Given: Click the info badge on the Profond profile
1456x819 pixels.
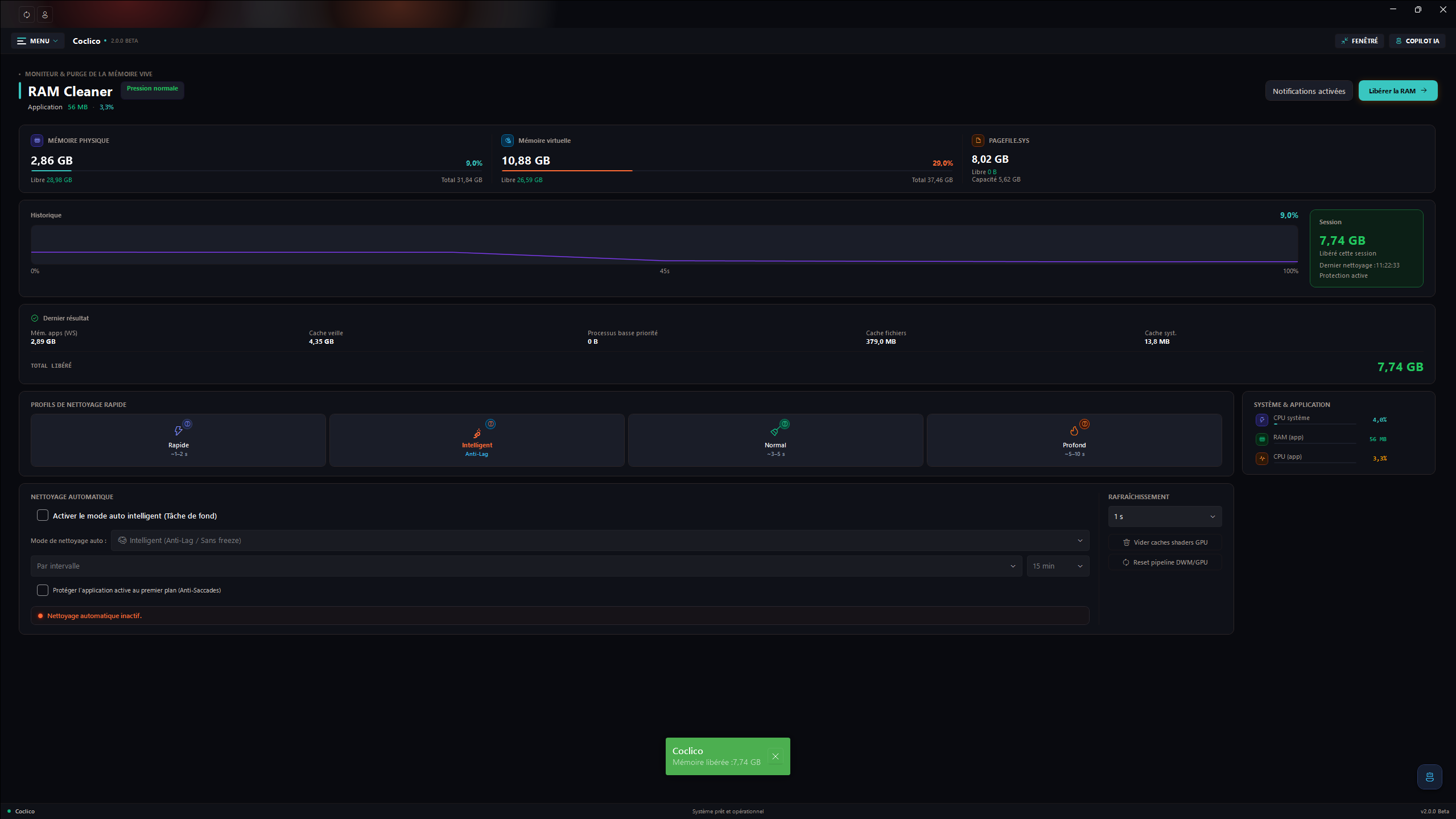Looking at the screenshot, I should (x=1085, y=424).
